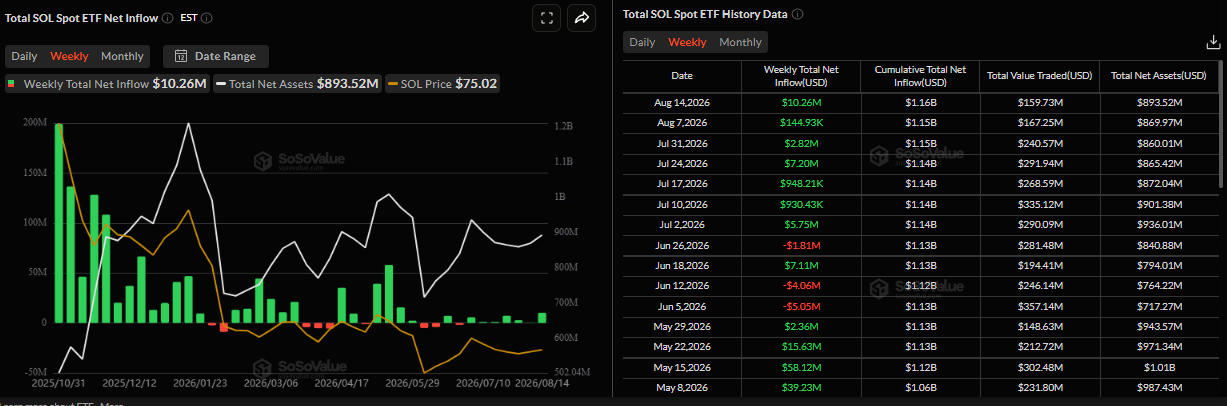Switch the chart to the Daily tab
The height and width of the screenshot is (406, 1227).
point(25,56)
